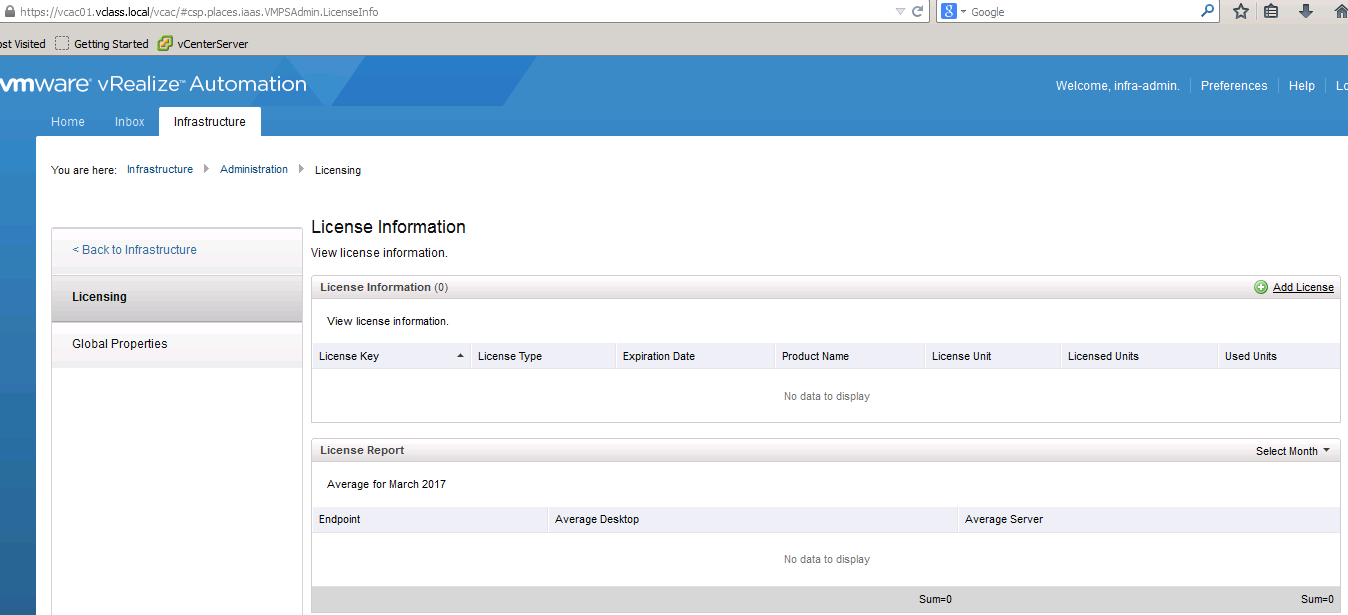Click the Infrastructure breadcrumb link
Screen dimensions: 1348x615
[x=160, y=170]
